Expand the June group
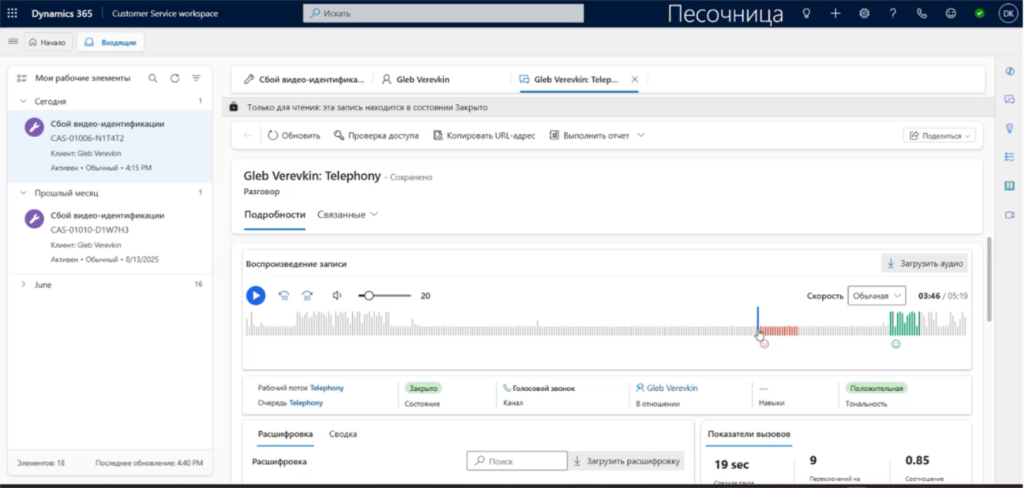 click(23, 284)
